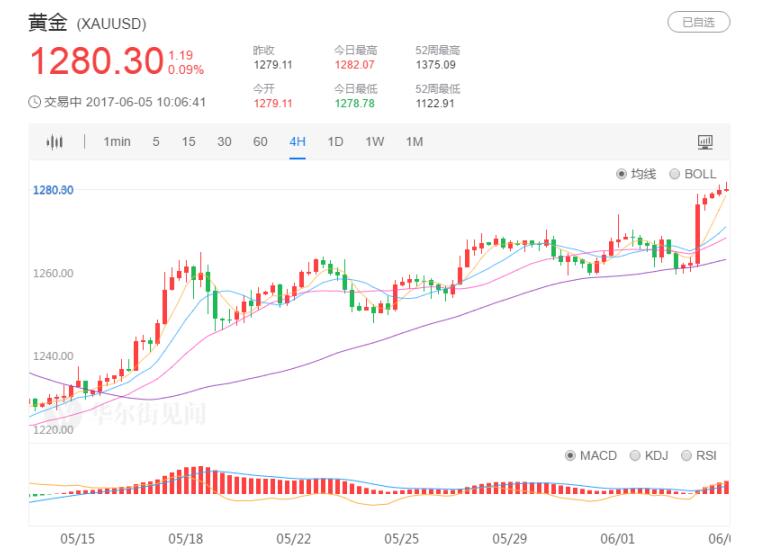Click the candlestick chart type icon
Screen dimensions: 766x558
pos(54,142)
